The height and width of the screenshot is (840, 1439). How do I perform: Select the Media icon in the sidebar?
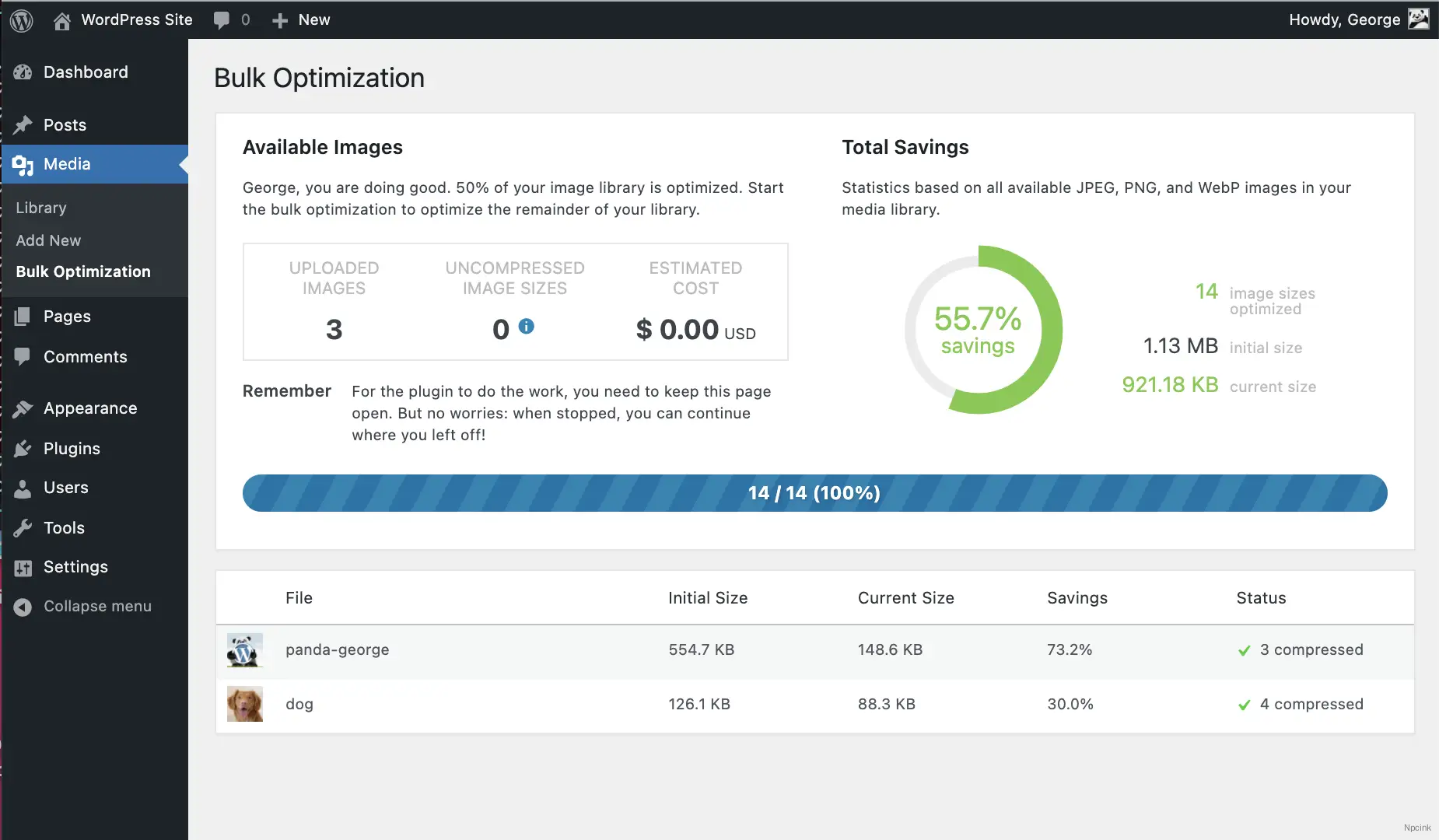[23, 164]
